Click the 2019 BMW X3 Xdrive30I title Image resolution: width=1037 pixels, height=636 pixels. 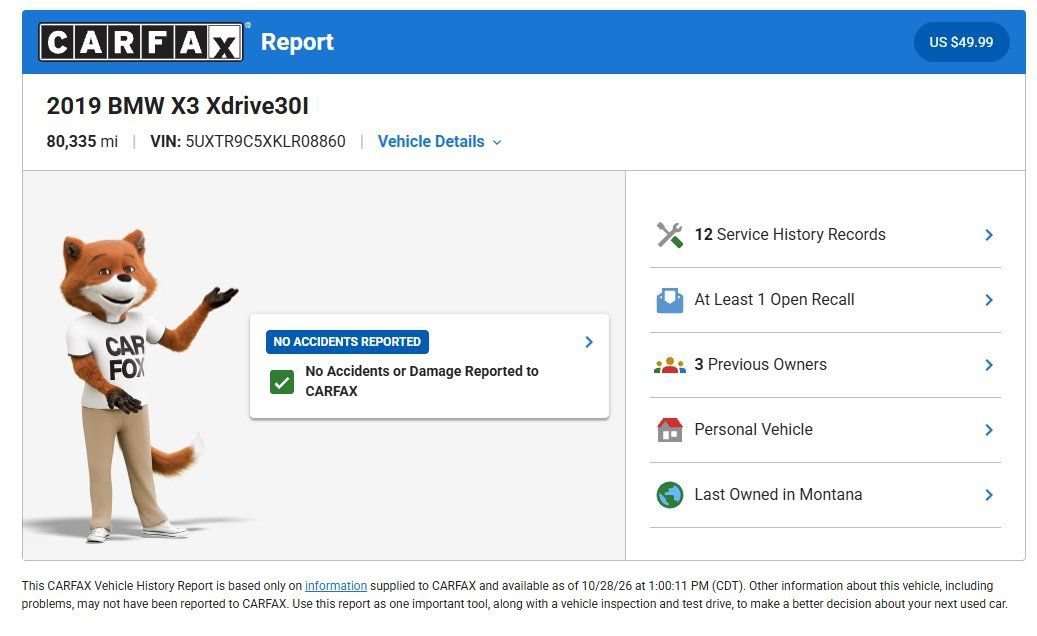177,106
